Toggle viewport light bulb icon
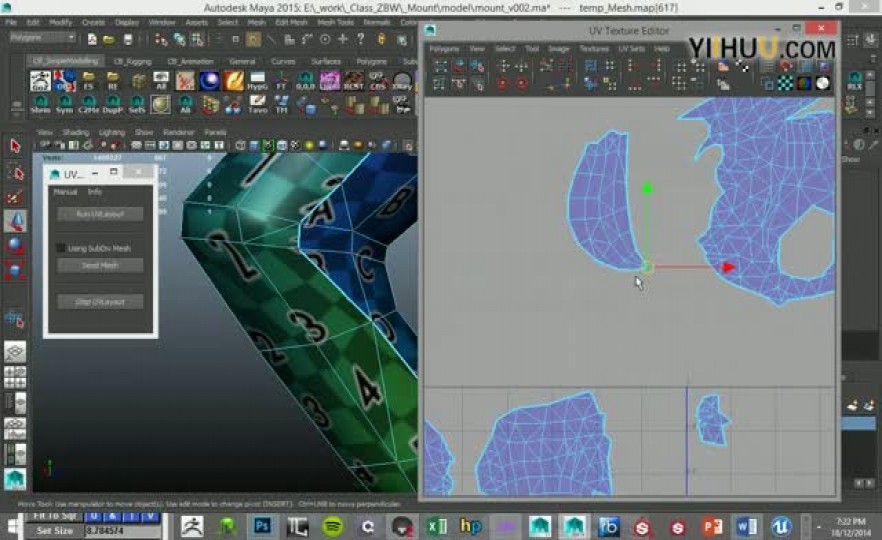 tap(309, 146)
